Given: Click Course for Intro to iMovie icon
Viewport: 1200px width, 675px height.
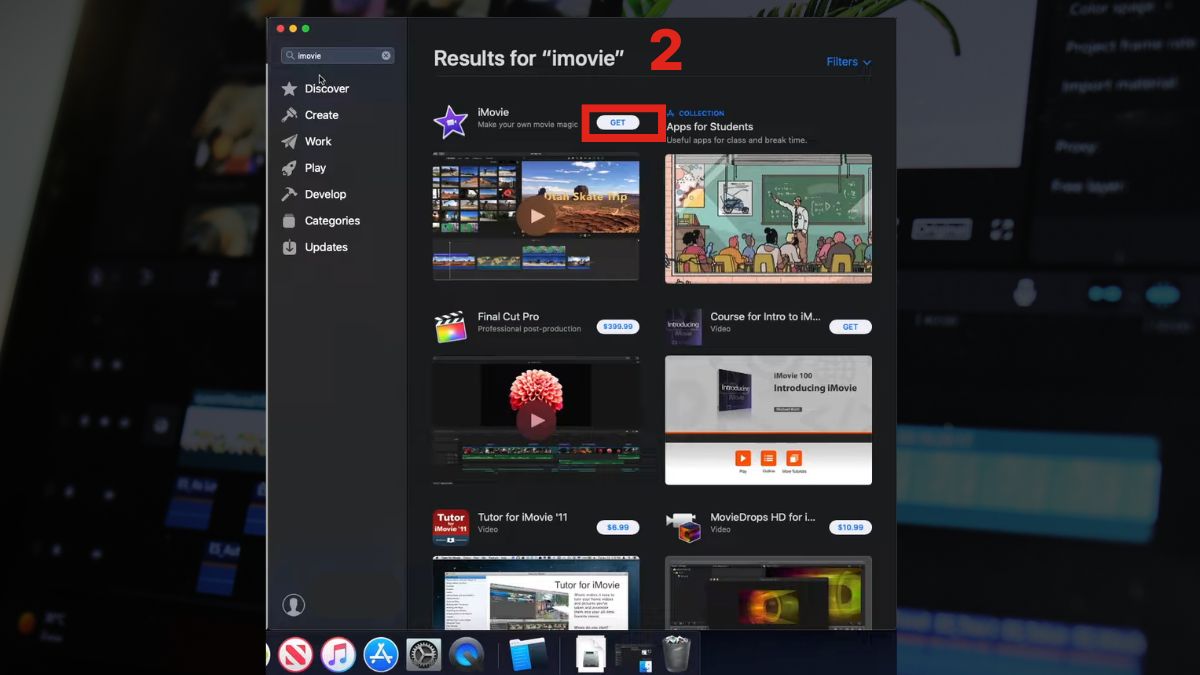Looking at the screenshot, I should click(683, 327).
